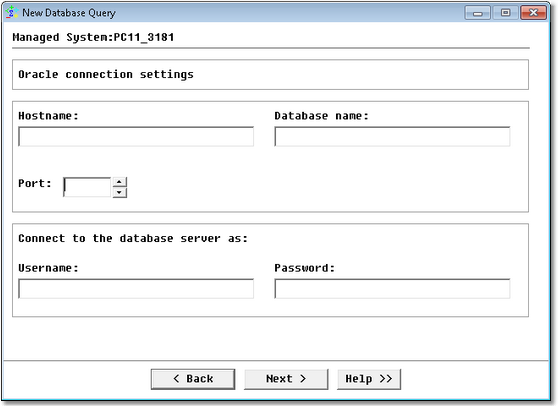
Task: Click the 'Password:' label
Action: 305,268
